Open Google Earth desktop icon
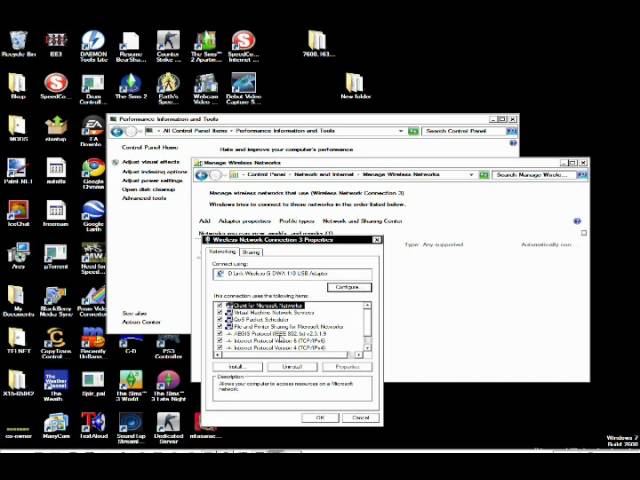 [x=93, y=216]
